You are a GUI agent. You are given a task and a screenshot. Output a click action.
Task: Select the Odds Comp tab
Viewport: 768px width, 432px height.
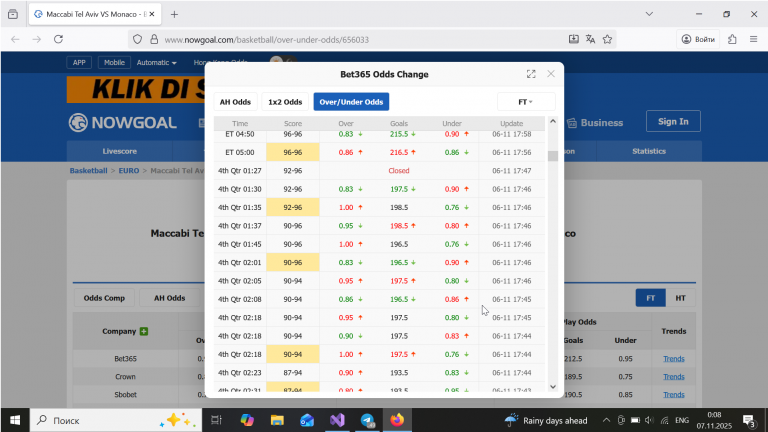click(104, 298)
